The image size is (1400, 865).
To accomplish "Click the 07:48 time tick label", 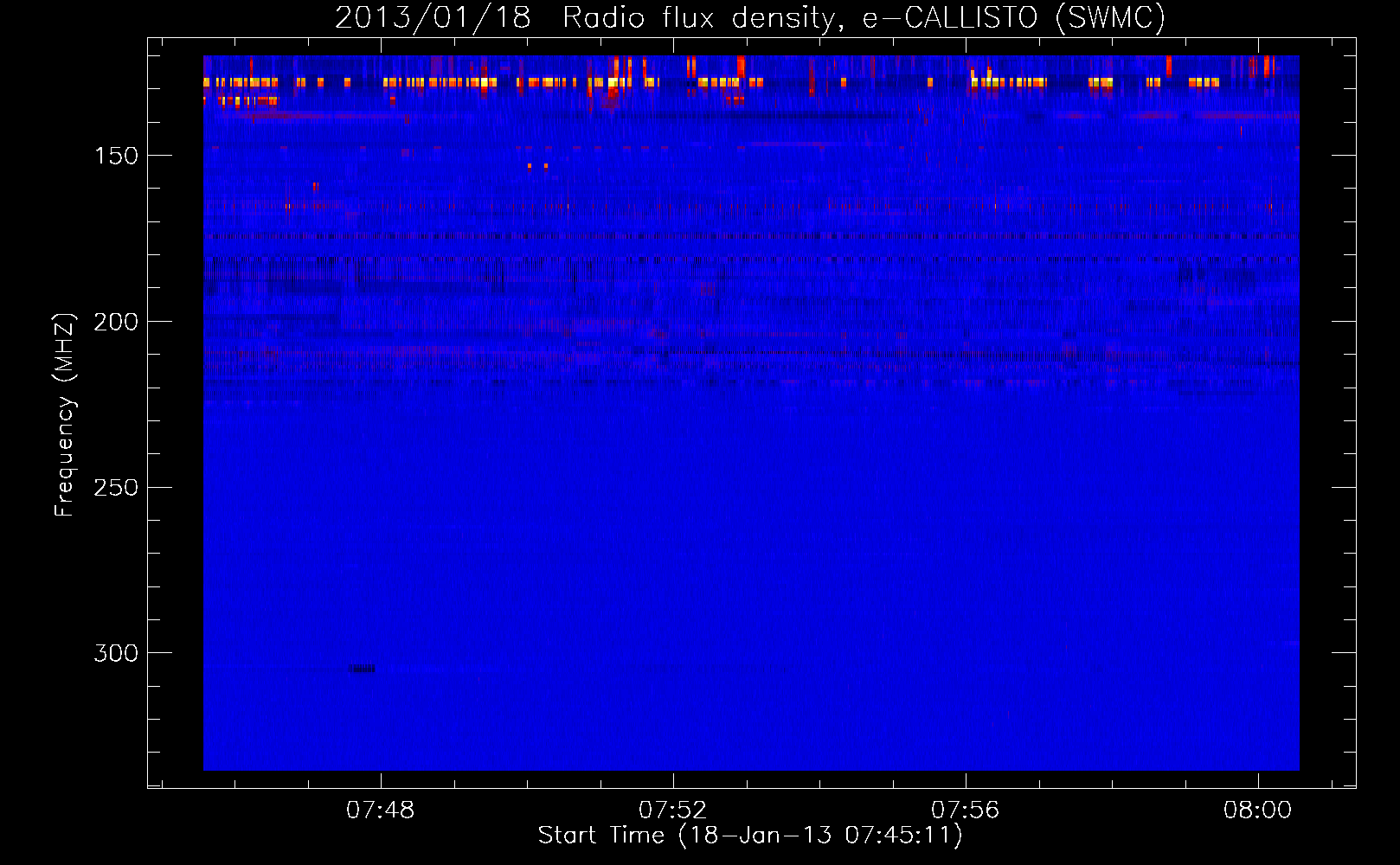I will coord(381,811).
